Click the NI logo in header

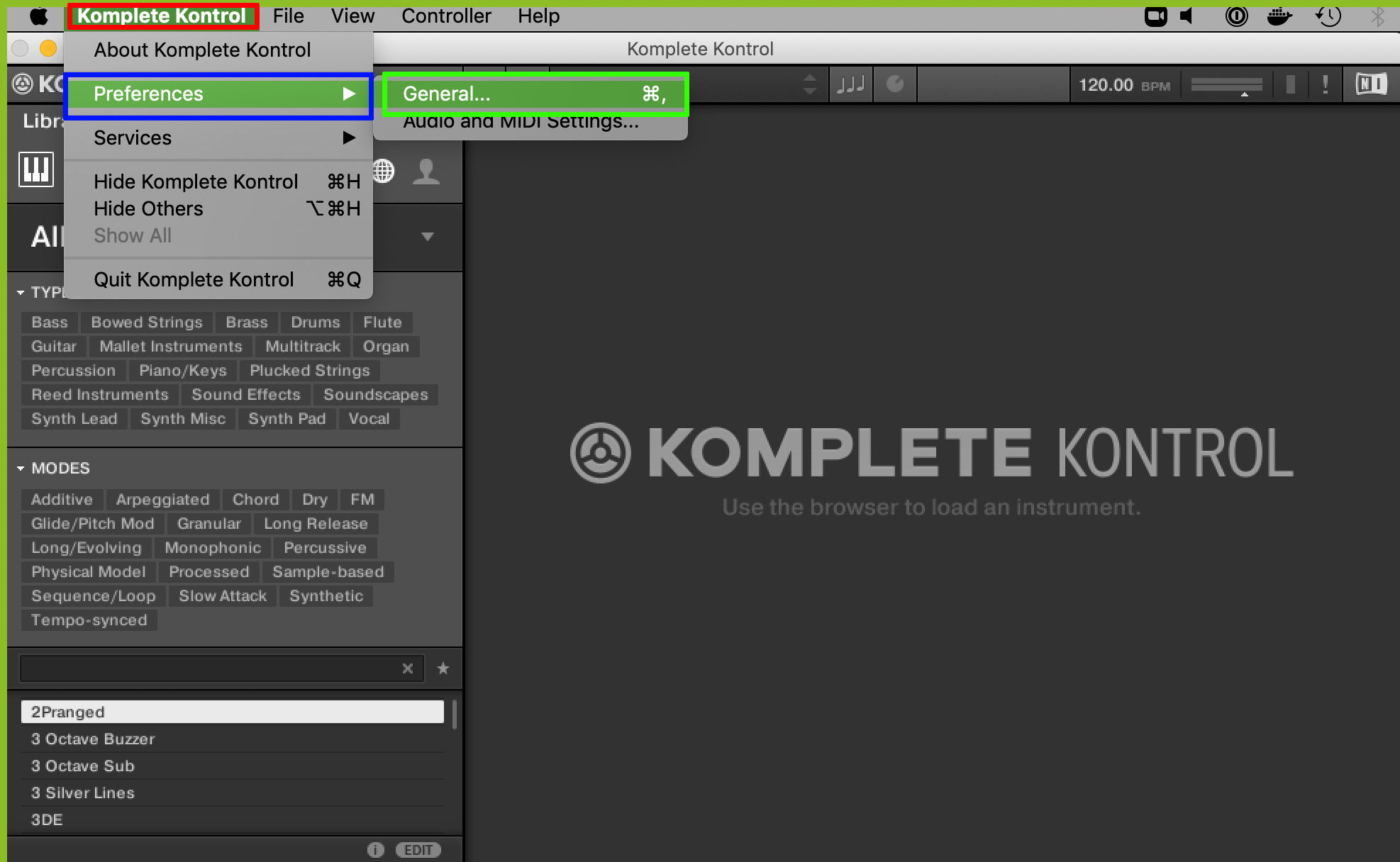click(1371, 84)
